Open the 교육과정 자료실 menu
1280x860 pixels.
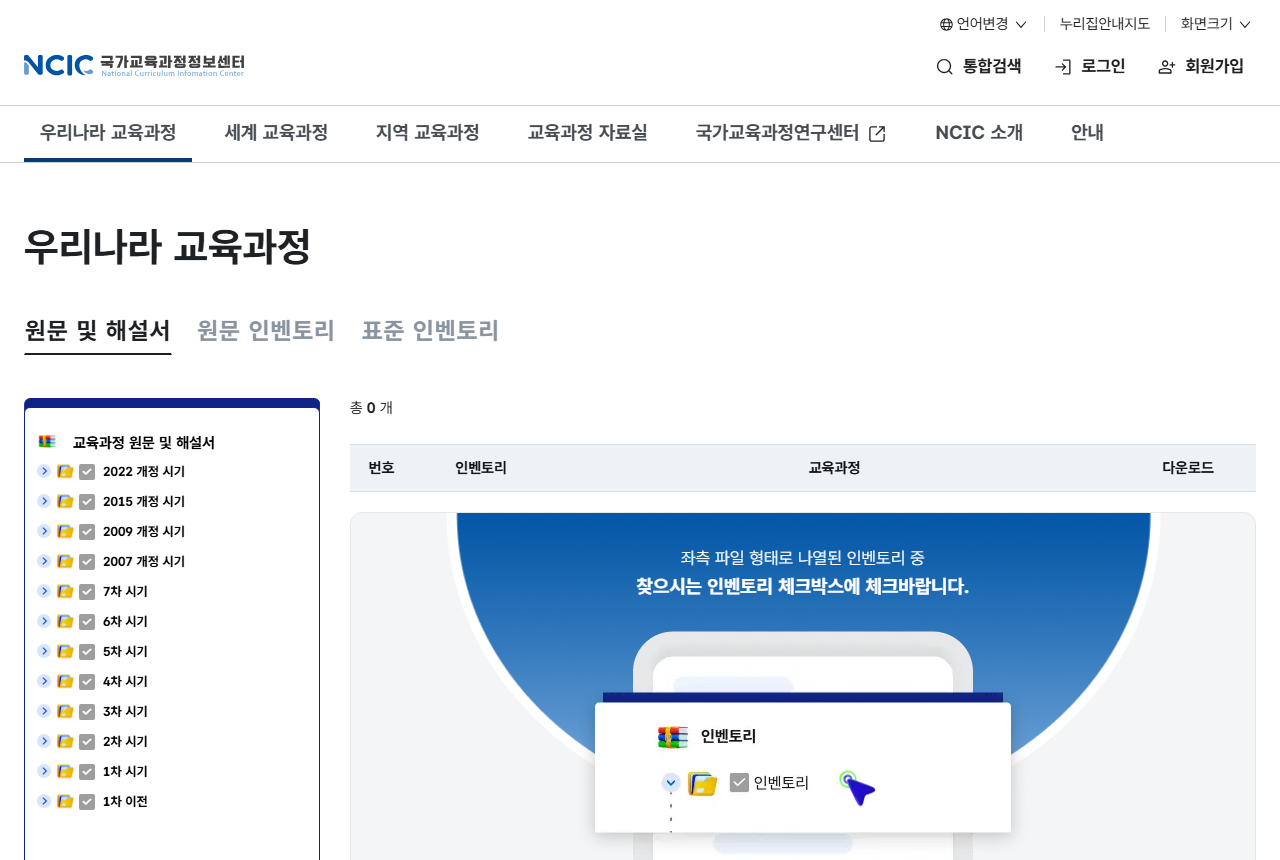coord(587,133)
